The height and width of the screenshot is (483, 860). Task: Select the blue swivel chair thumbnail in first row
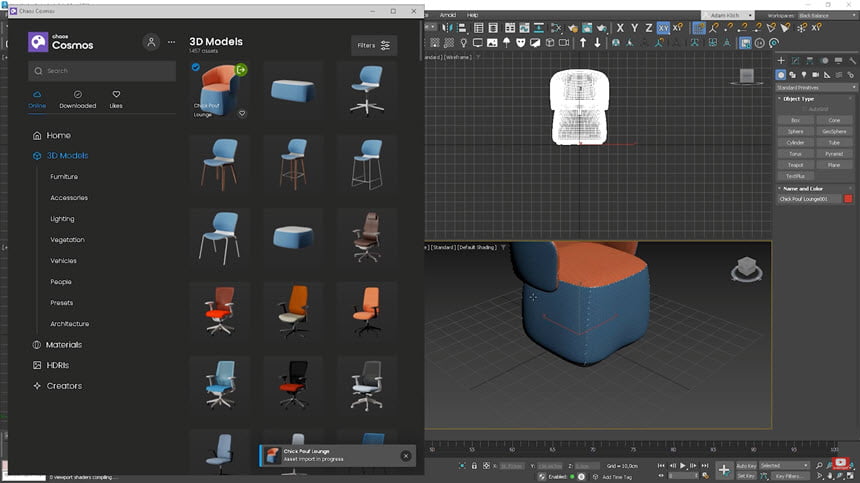click(366, 90)
